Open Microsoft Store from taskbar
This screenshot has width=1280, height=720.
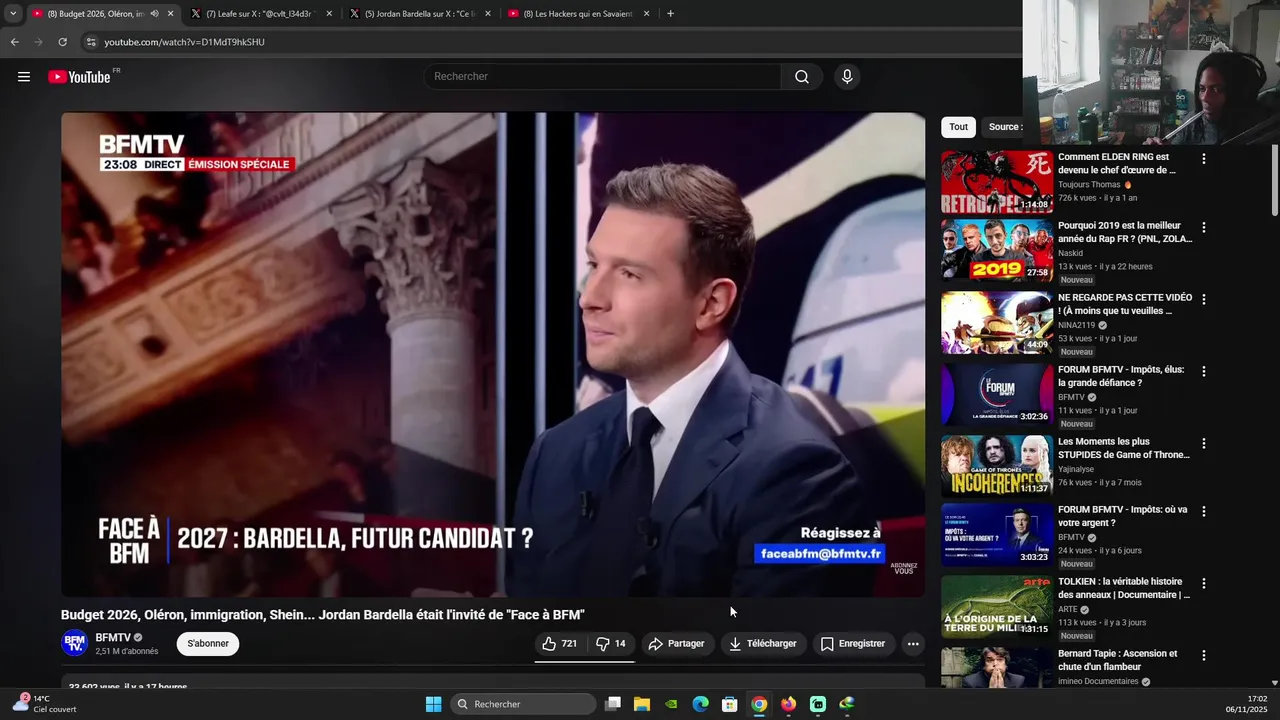click(730, 704)
